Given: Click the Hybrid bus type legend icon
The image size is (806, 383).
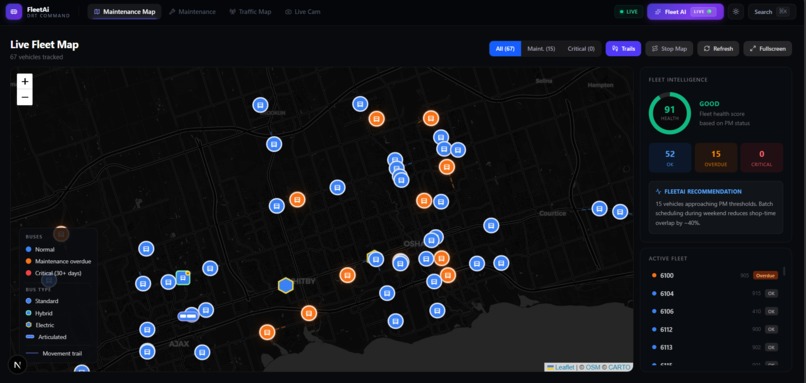Looking at the screenshot, I should click(x=28, y=313).
